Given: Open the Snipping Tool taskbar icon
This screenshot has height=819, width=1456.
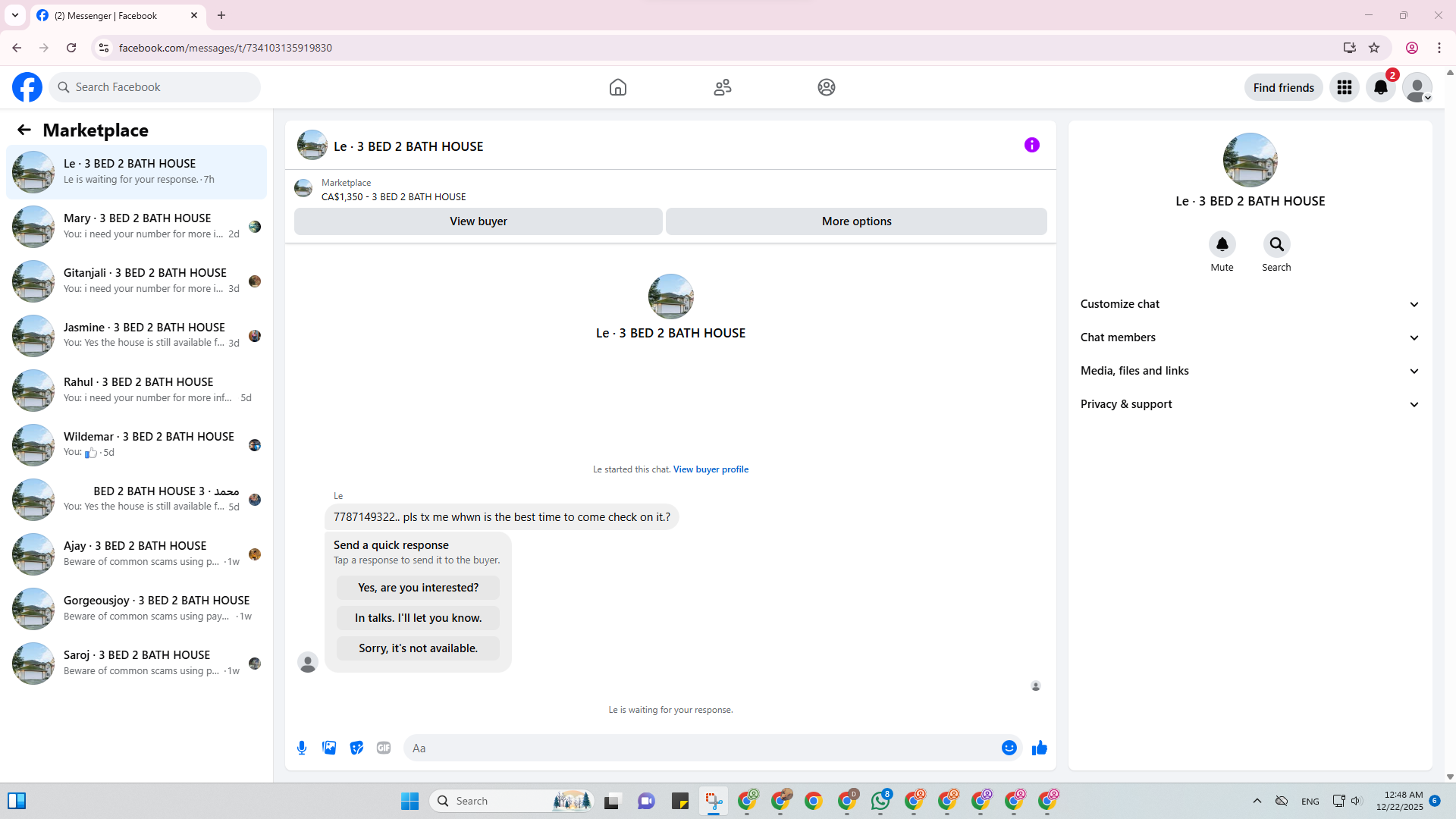Looking at the screenshot, I should pos(714,801).
